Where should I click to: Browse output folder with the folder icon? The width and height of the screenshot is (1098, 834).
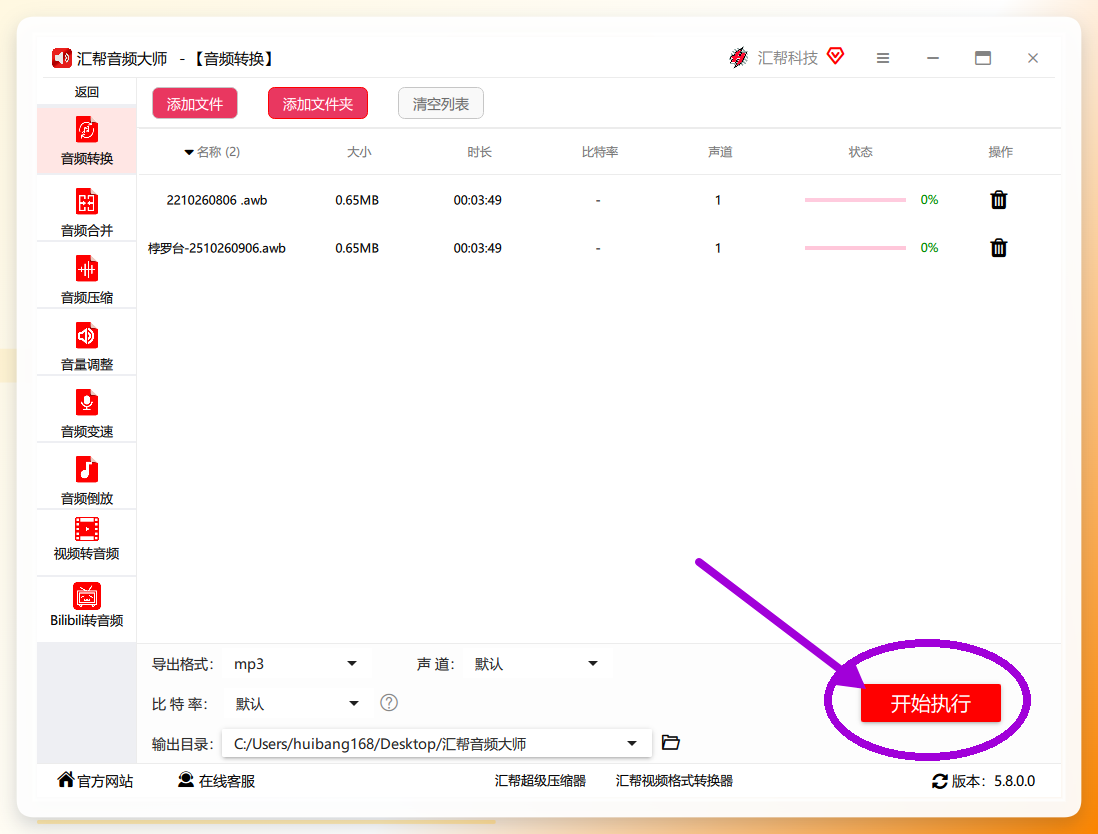pos(671,742)
